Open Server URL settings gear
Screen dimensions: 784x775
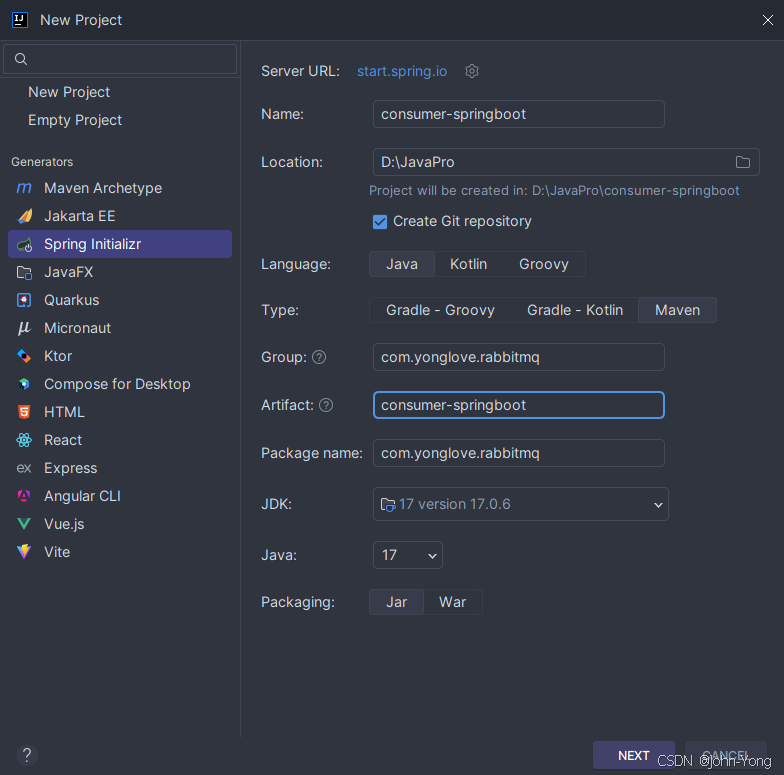click(x=472, y=71)
